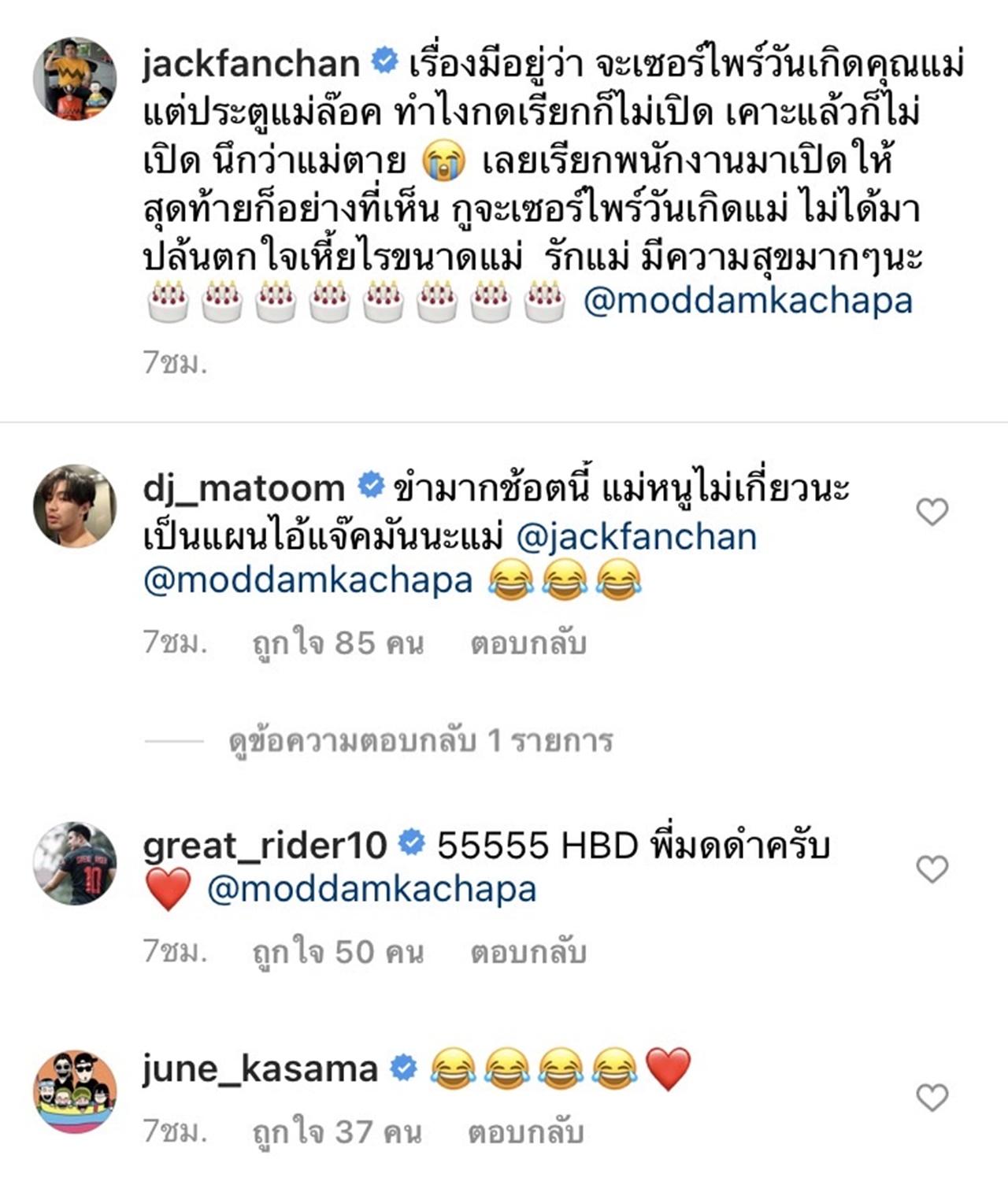View the 85 likes on dj_matoom's comment
This screenshot has width=1008, height=1185.
pos(338,643)
